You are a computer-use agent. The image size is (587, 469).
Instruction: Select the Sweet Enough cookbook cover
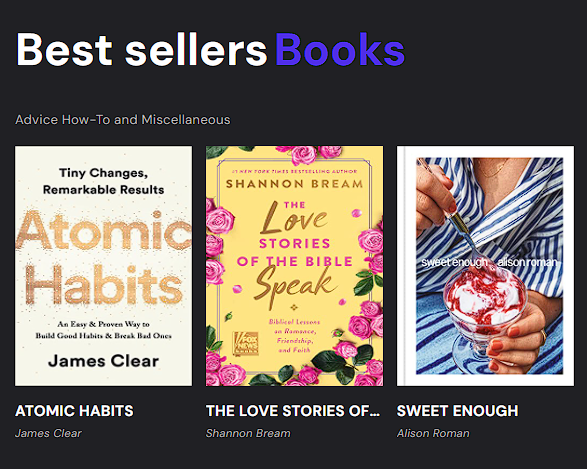tap(485, 266)
